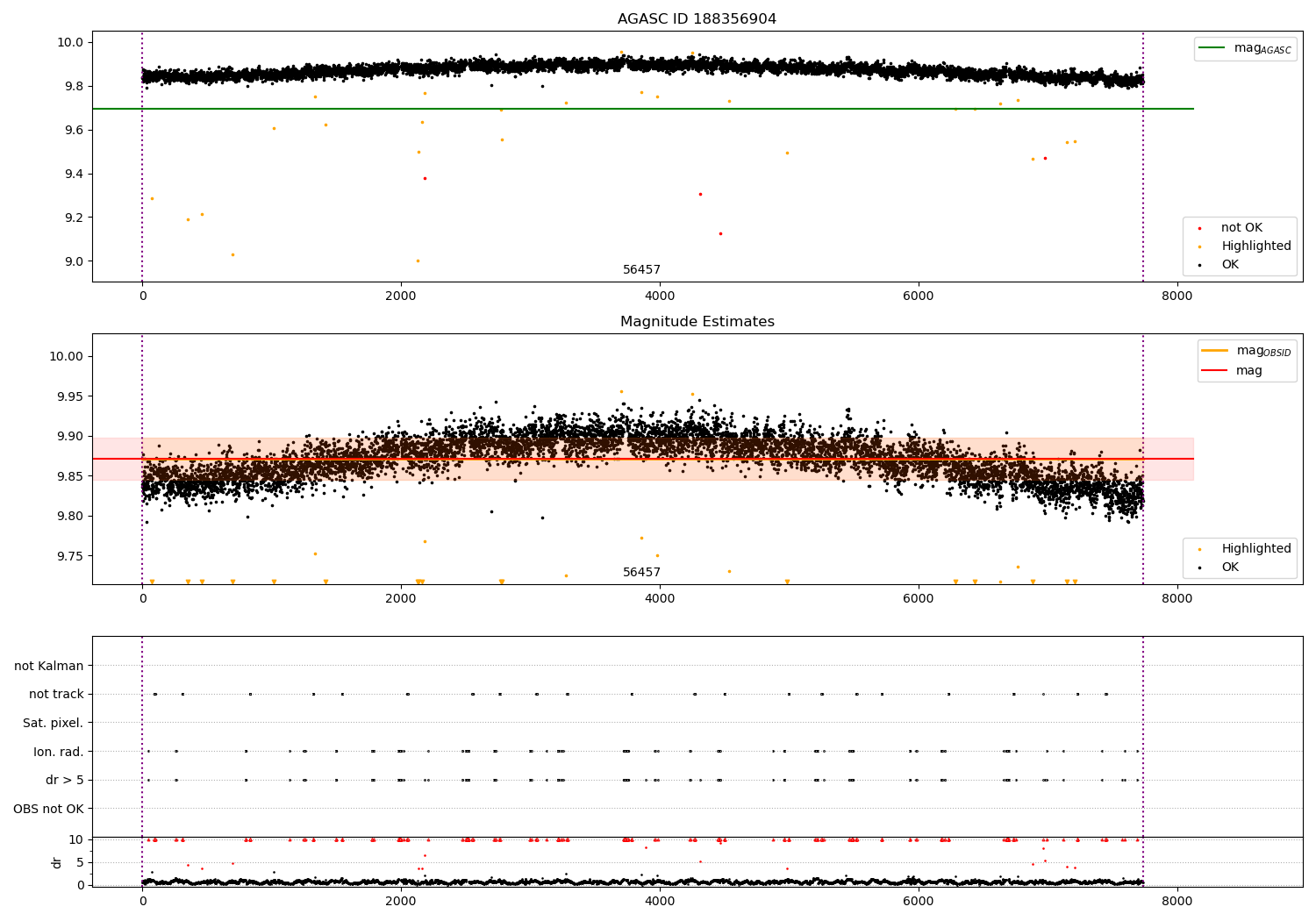Viewport: 1316px width, 921px height.
Task: Click the red line sample beside 'mag' legend entry
Action: tap(1214, 371)
